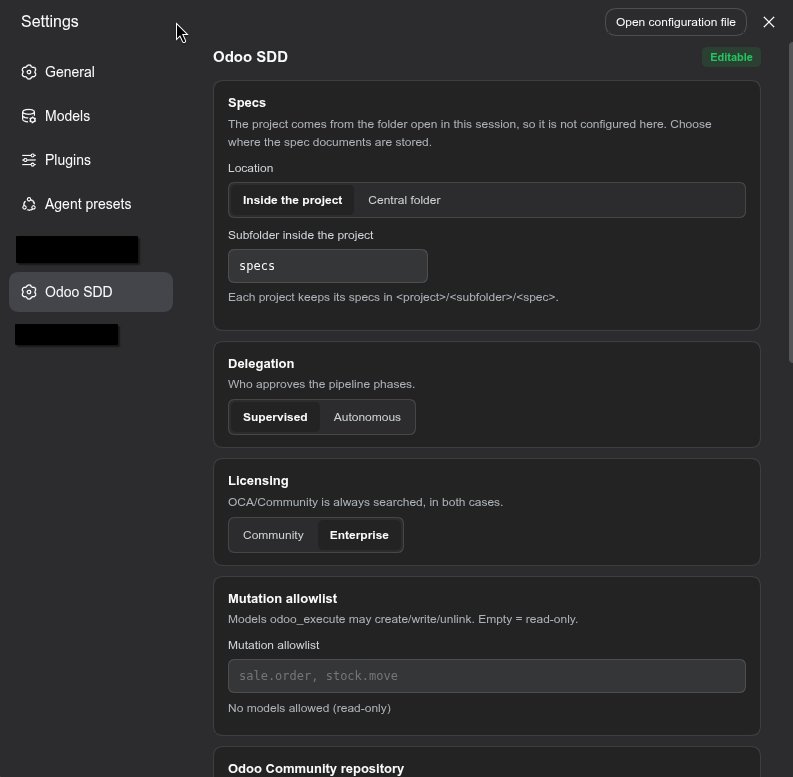Click 'No models allowed (read-only)' text
Screen dimensions: 793x777
[310, 708]
